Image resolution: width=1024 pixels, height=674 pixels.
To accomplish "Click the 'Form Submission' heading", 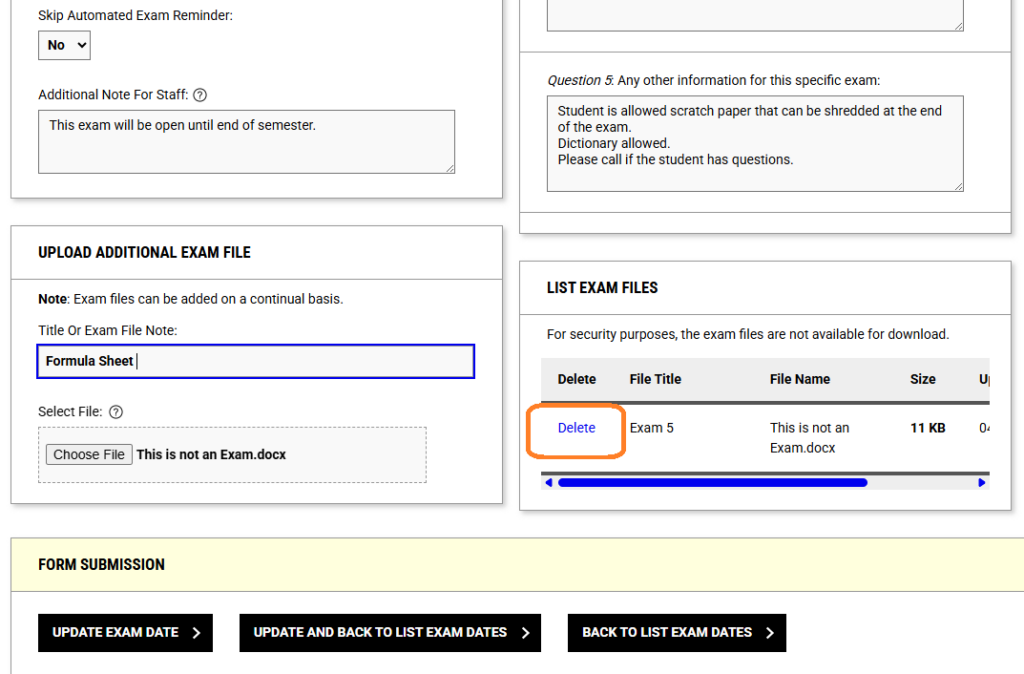I will [x=101, y=565].
